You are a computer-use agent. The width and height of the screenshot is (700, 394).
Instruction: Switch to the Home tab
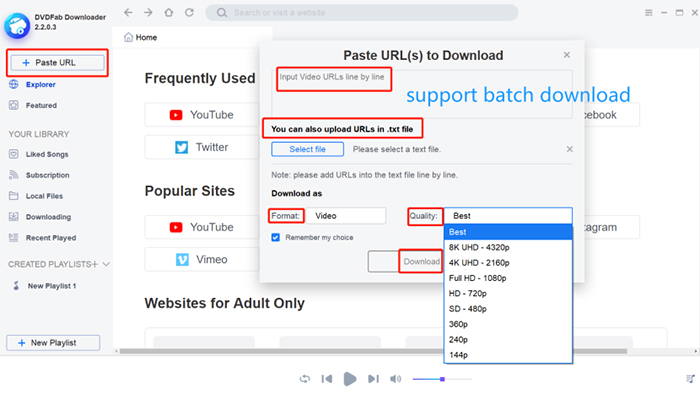coord(141,37)
